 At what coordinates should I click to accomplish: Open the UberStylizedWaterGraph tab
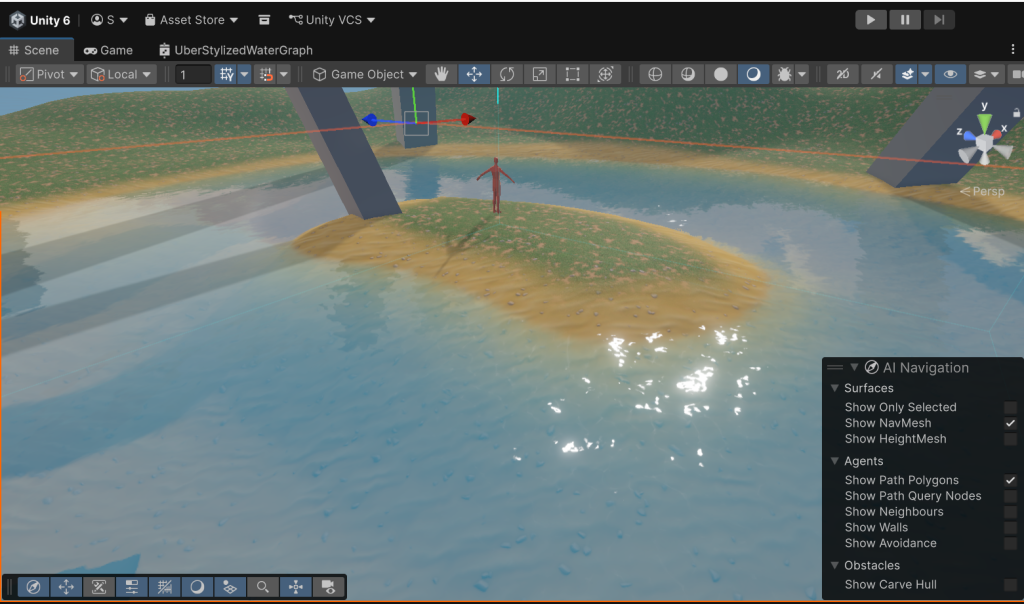click(235, 50)
